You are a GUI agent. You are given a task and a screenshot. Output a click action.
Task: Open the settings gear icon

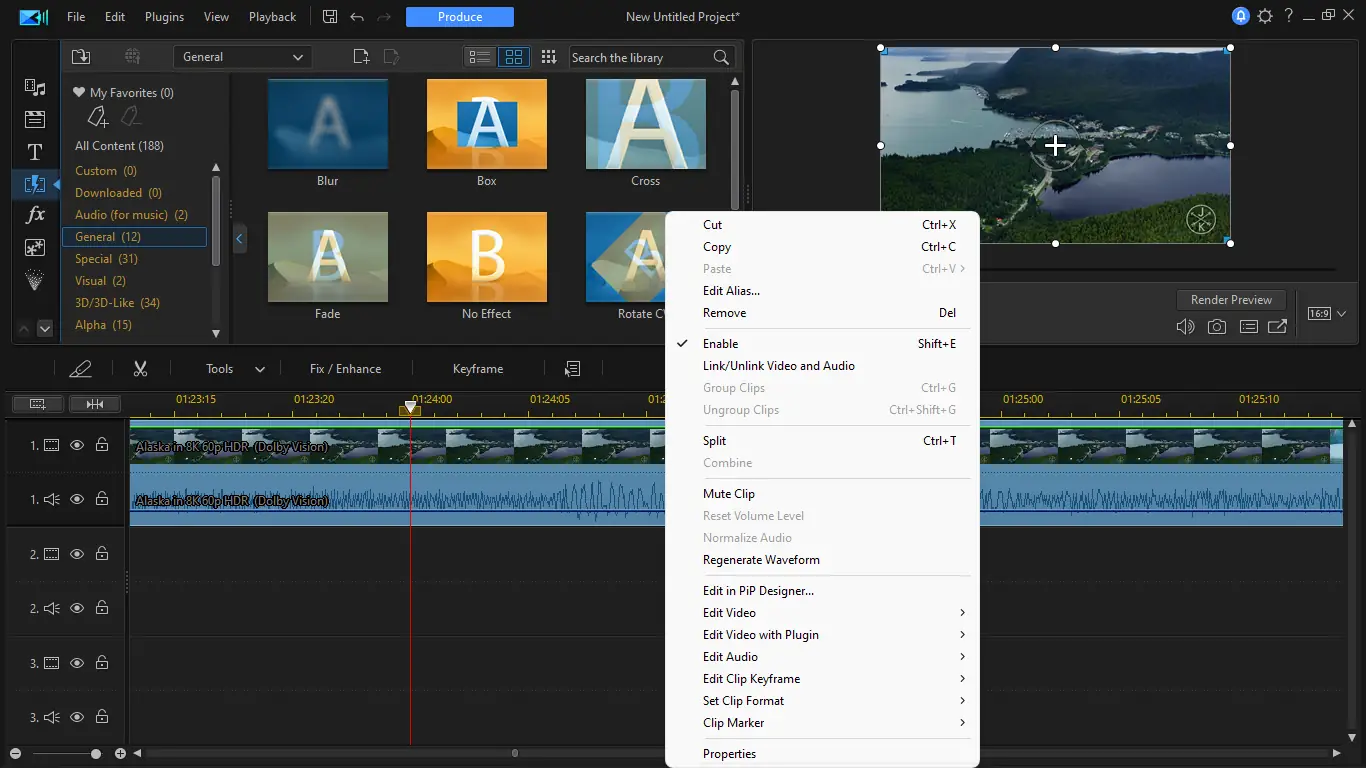tap(1265, 16)
